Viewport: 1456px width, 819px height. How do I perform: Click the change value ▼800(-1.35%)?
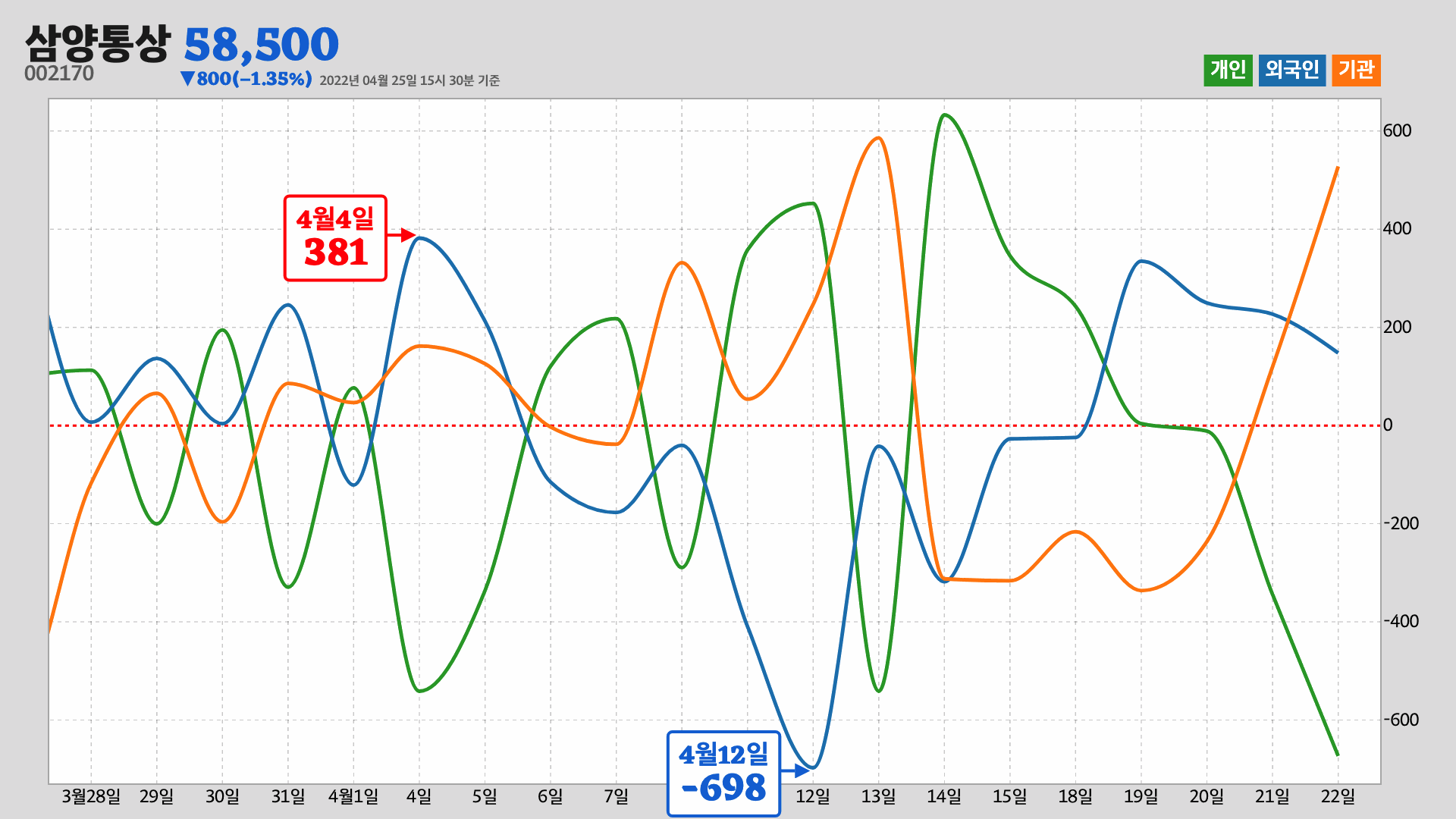[246, 79]
